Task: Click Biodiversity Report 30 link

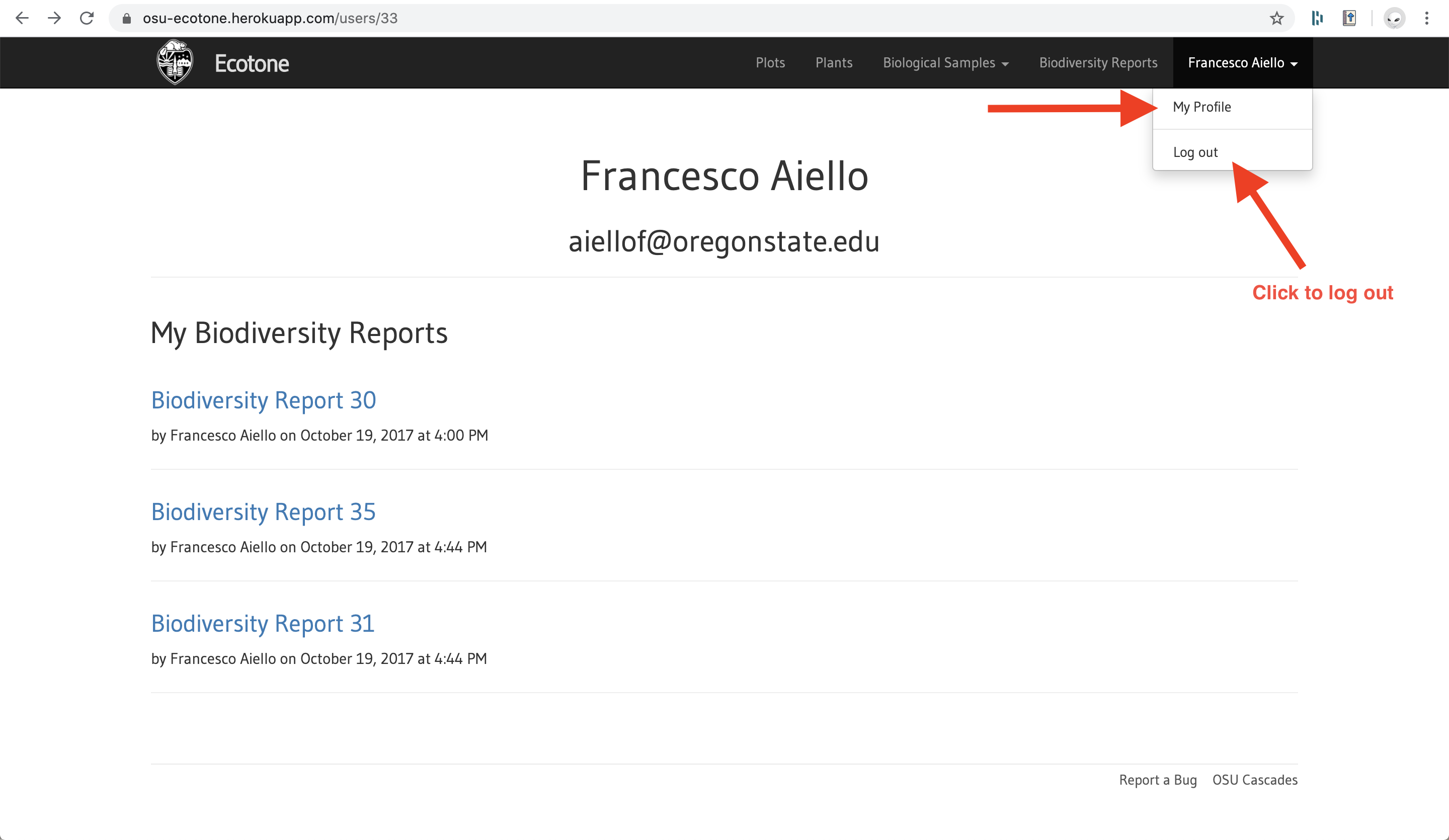Action: pos(263,399)
